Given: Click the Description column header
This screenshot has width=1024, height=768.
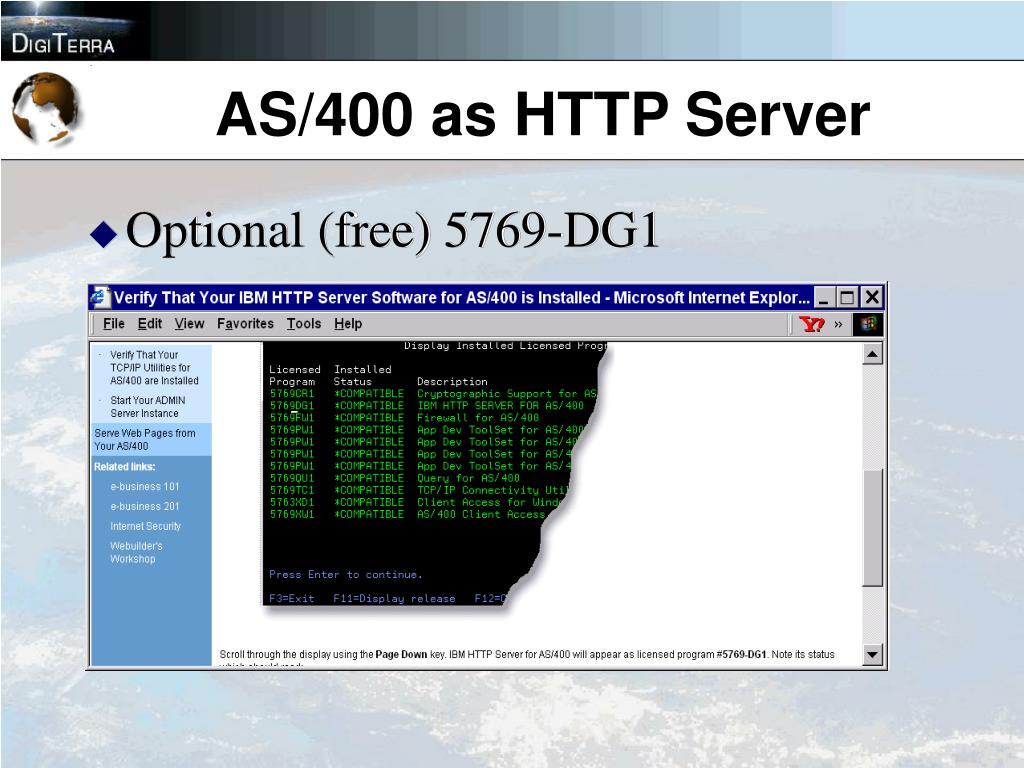Looking at the screenshot, I should tap(452, 381).
